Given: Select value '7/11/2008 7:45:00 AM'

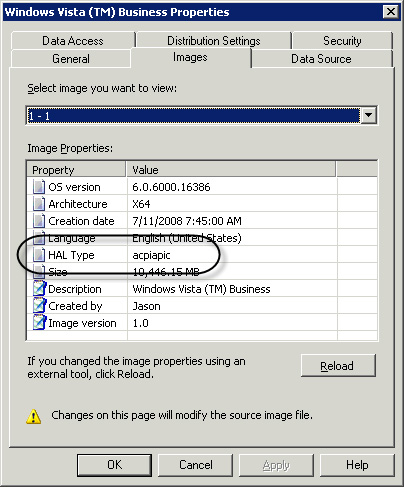Looking at the screenshot, I should point(187,221).
